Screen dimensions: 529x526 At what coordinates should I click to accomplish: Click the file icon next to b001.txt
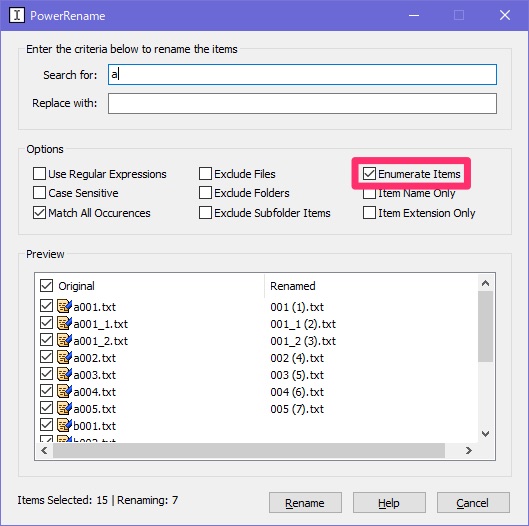coord(64,425)
